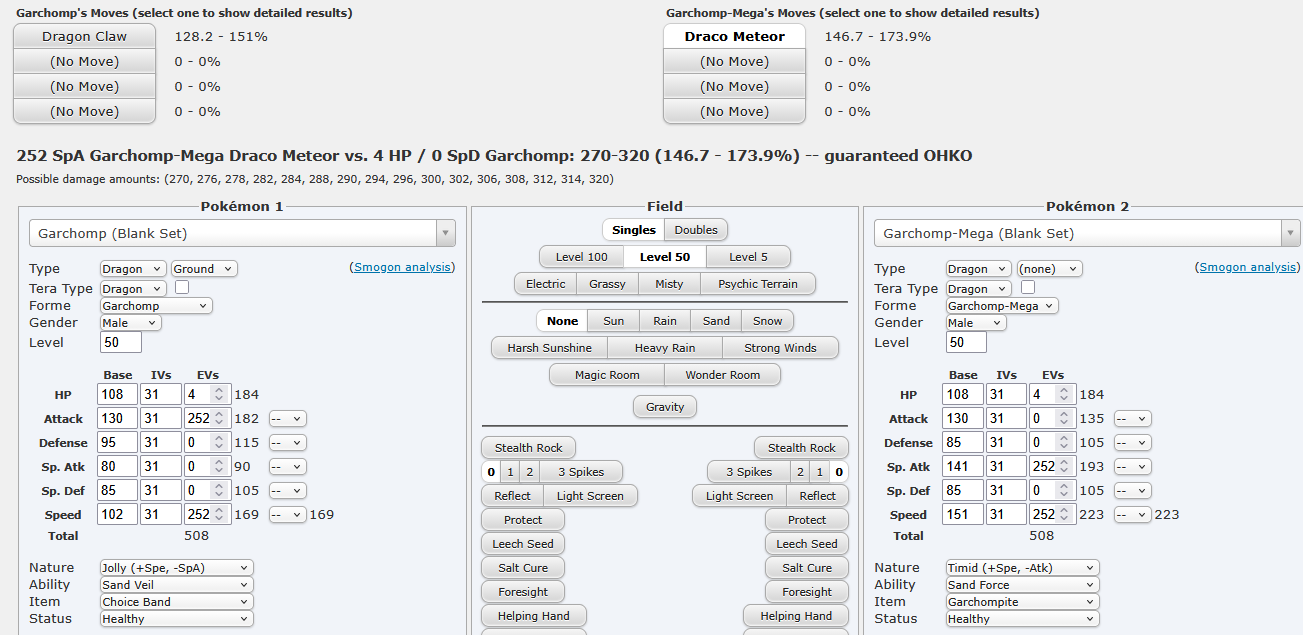Toggle Tera Type checkbox for Pokémon 2
The image size is (1303, 635).
tap(1028, 287)
